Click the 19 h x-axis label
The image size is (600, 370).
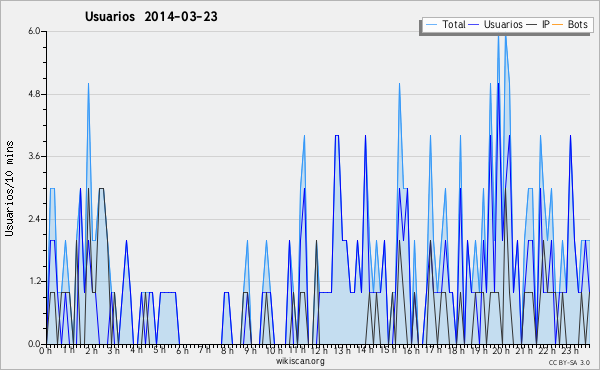[x=478, y=350]
